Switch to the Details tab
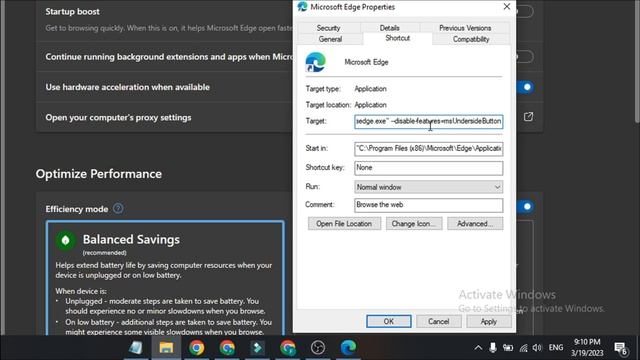 pos(389,28)
